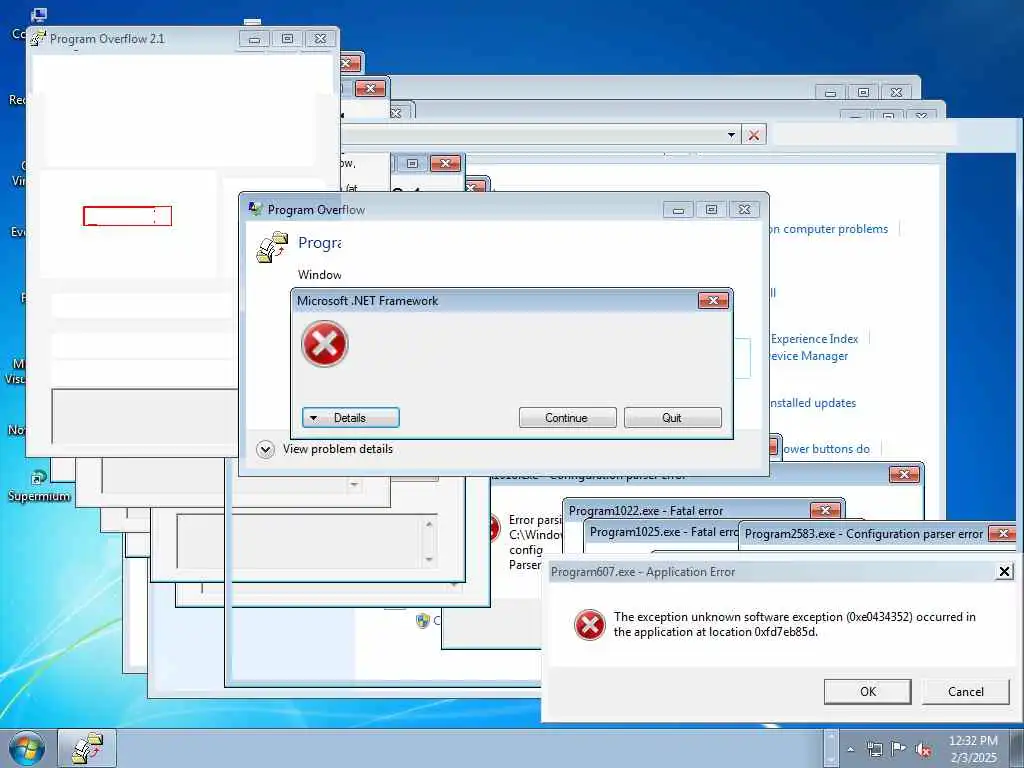This screenshot has height=768, width=1024.
Task: Close the Program1022.exe Fatal error dialog
Action: pyautogui.click(x=825, y=510)
